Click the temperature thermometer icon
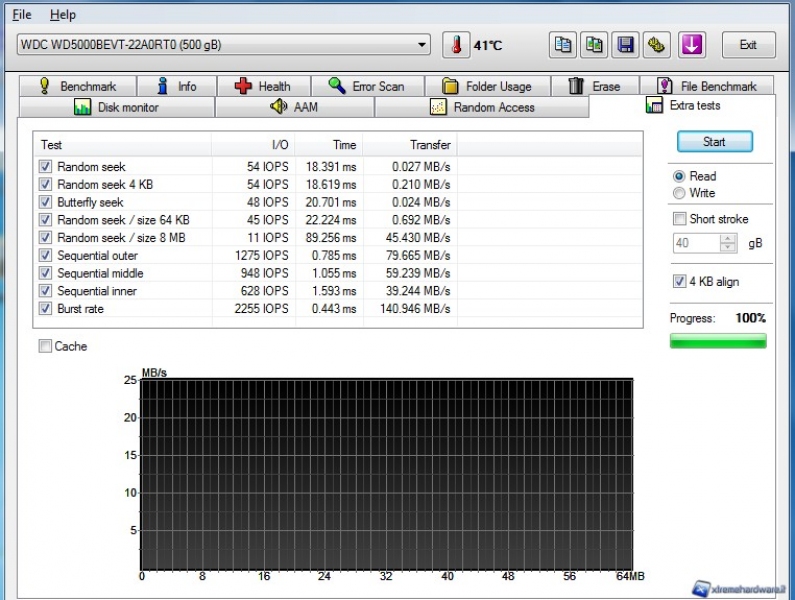 point(456,45)
